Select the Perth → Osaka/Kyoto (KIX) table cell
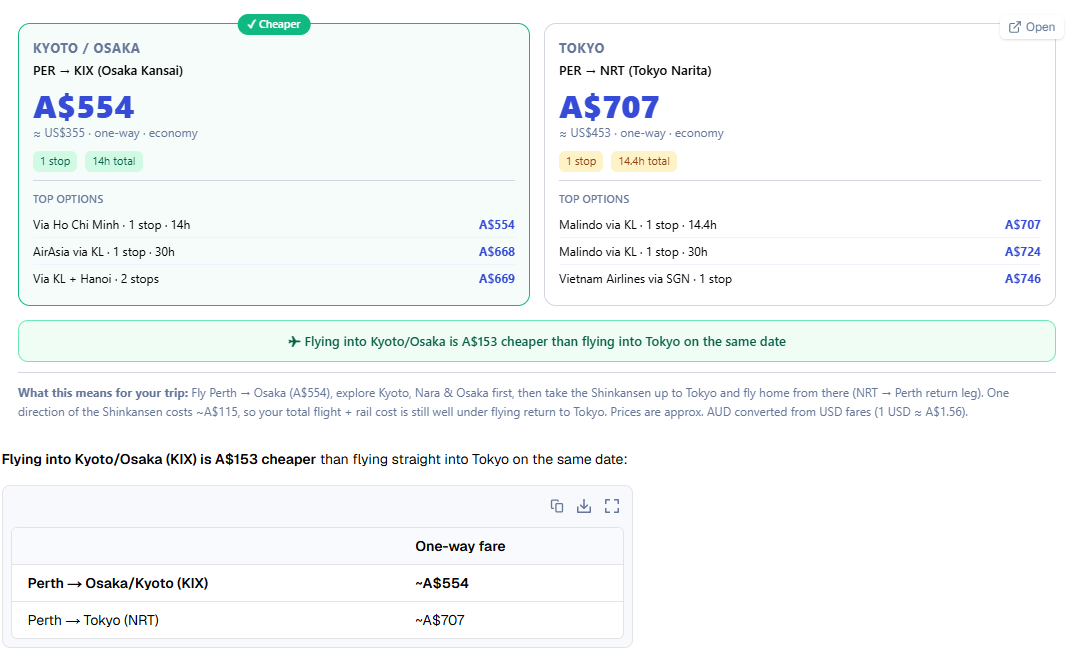 point(118,583)
